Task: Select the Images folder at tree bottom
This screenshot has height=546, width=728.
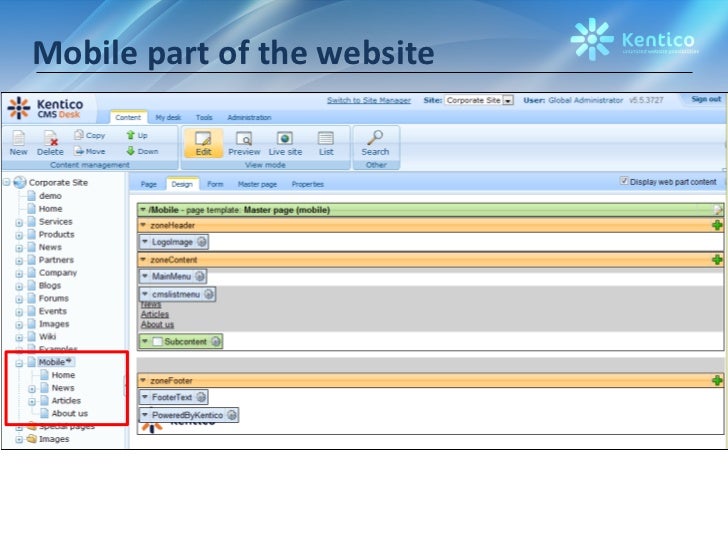Action: point(54,439)
